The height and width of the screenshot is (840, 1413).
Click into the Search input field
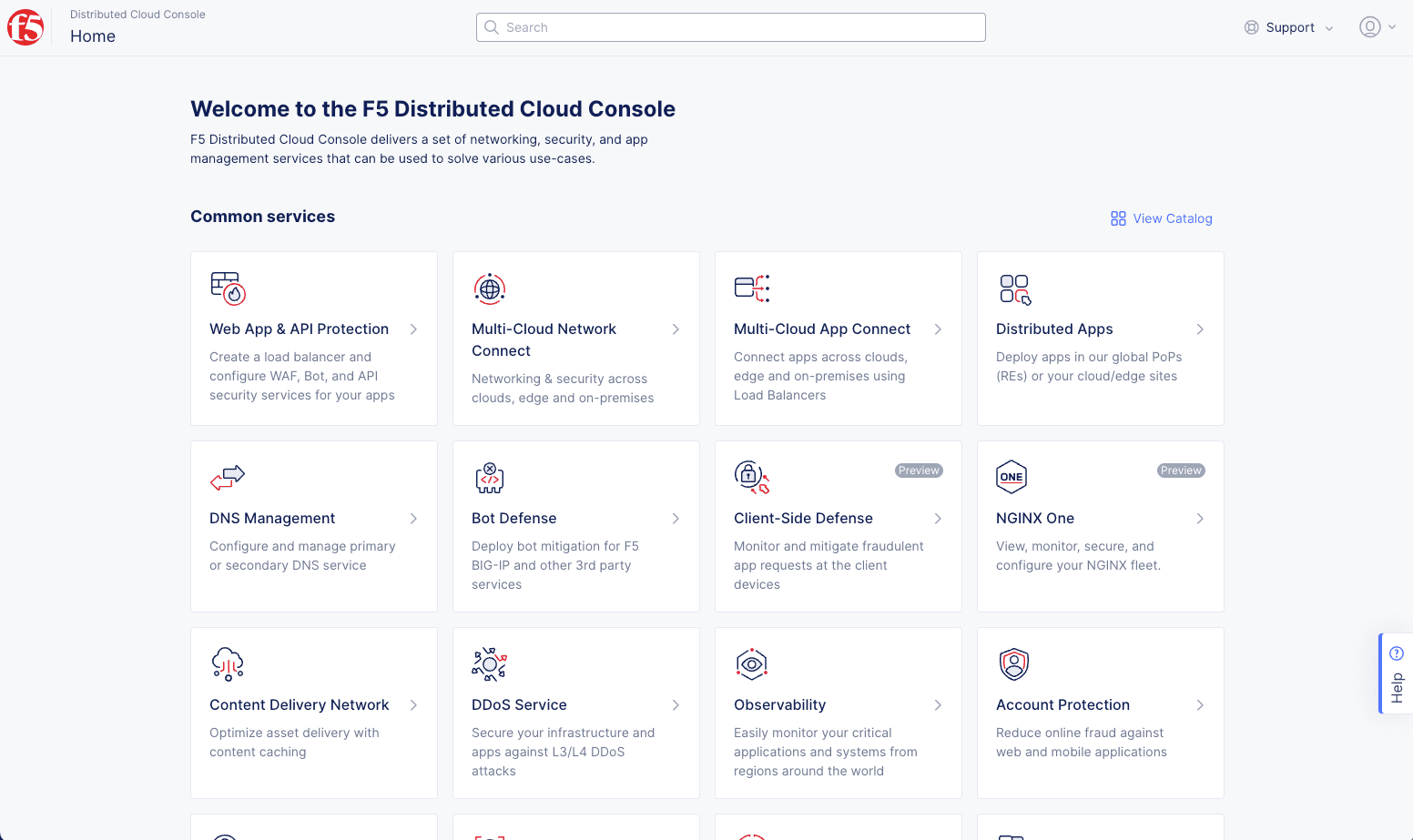(730, 27)
